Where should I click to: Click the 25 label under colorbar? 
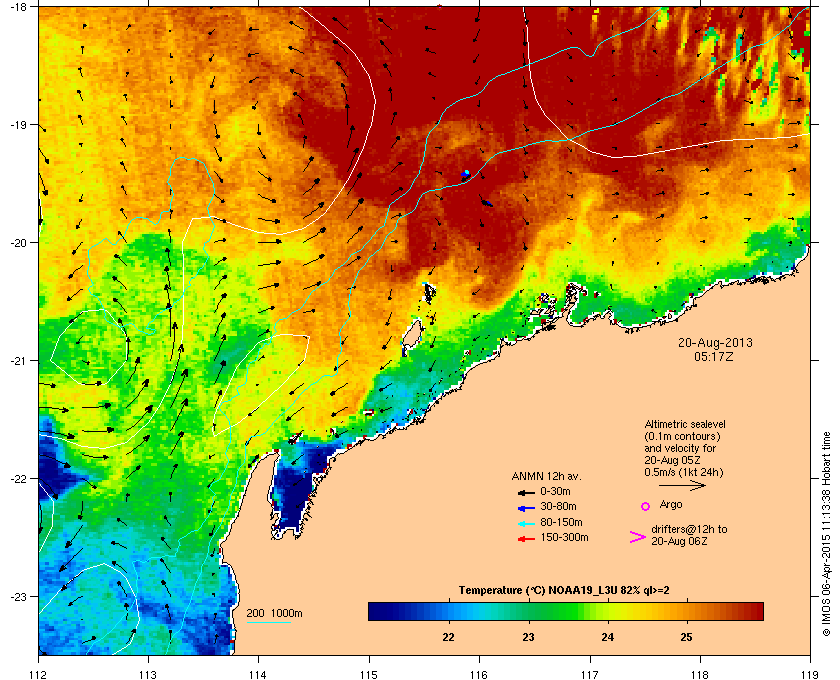point(686,637)
